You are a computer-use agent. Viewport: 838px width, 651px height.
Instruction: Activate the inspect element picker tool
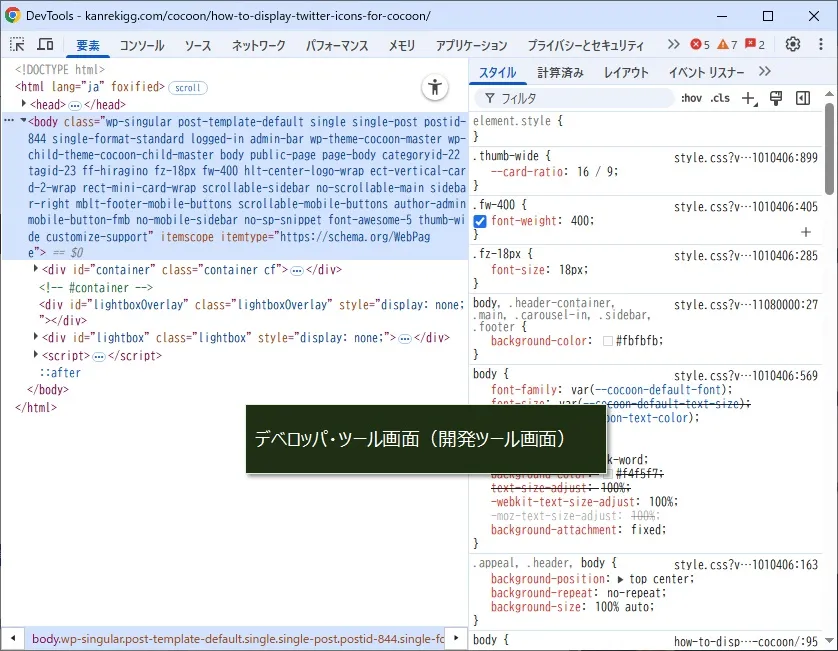[18, 45]
